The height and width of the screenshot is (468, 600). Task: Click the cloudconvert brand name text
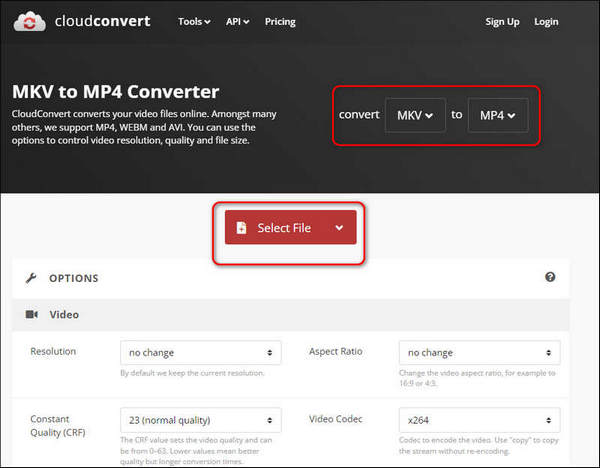[x=103, y=22]
